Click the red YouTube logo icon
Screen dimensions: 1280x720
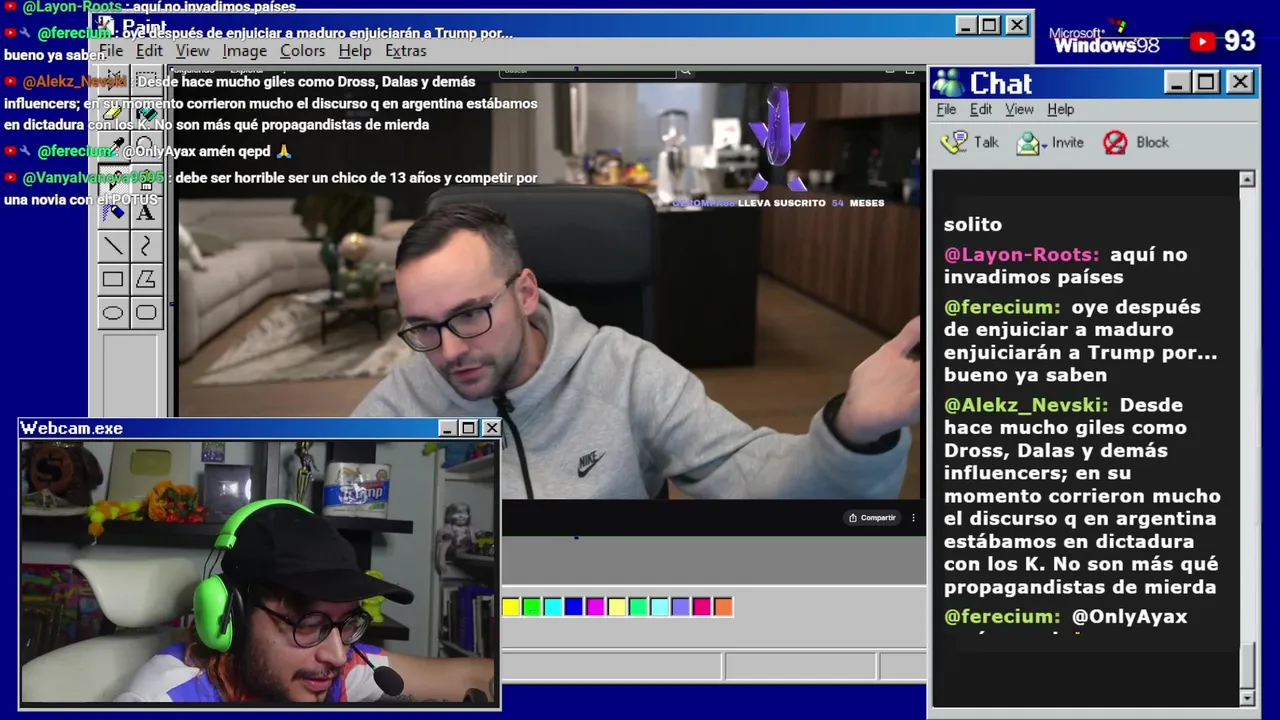tap(1203, 41)
